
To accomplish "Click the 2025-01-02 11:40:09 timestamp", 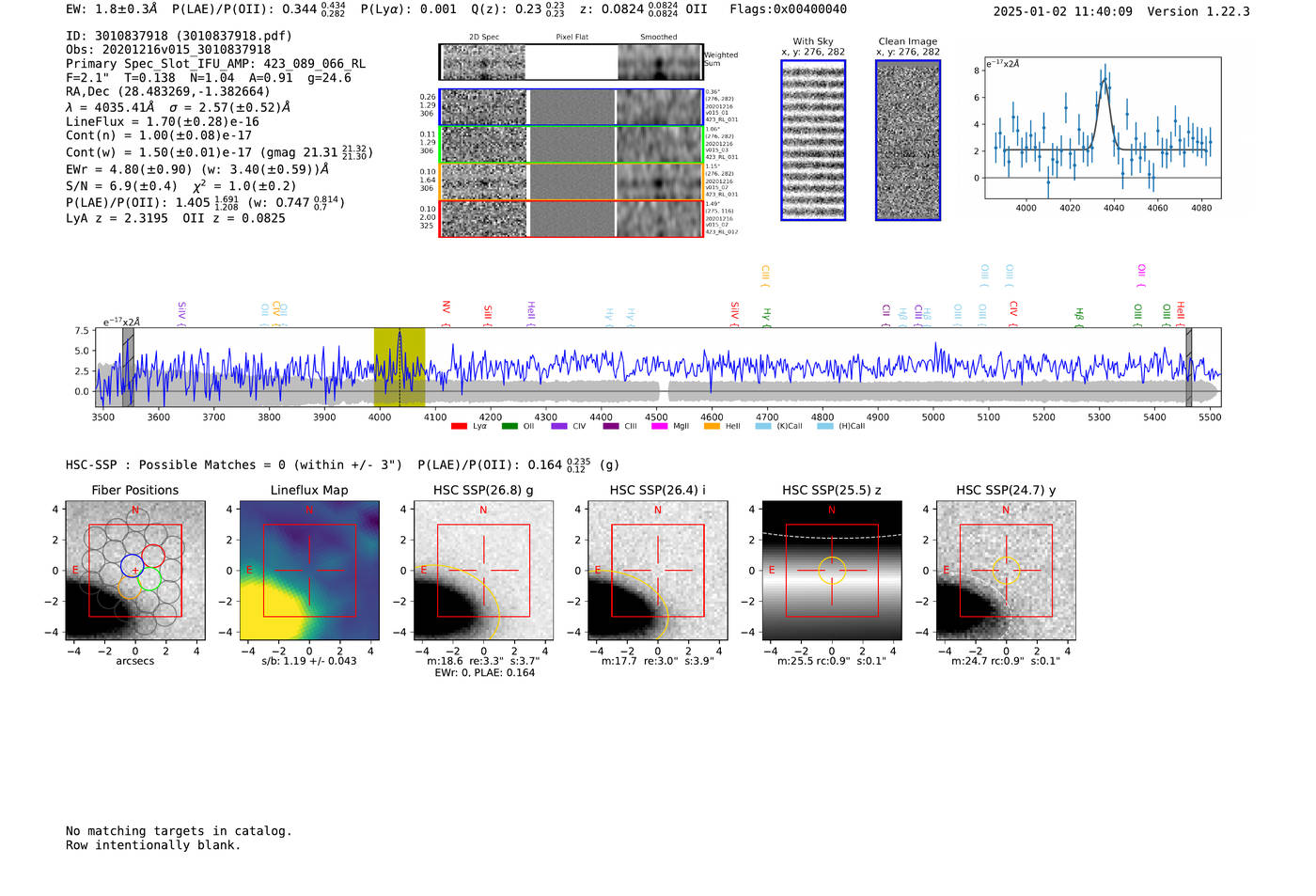I will pyautogui.click(x=1062, y=11).
